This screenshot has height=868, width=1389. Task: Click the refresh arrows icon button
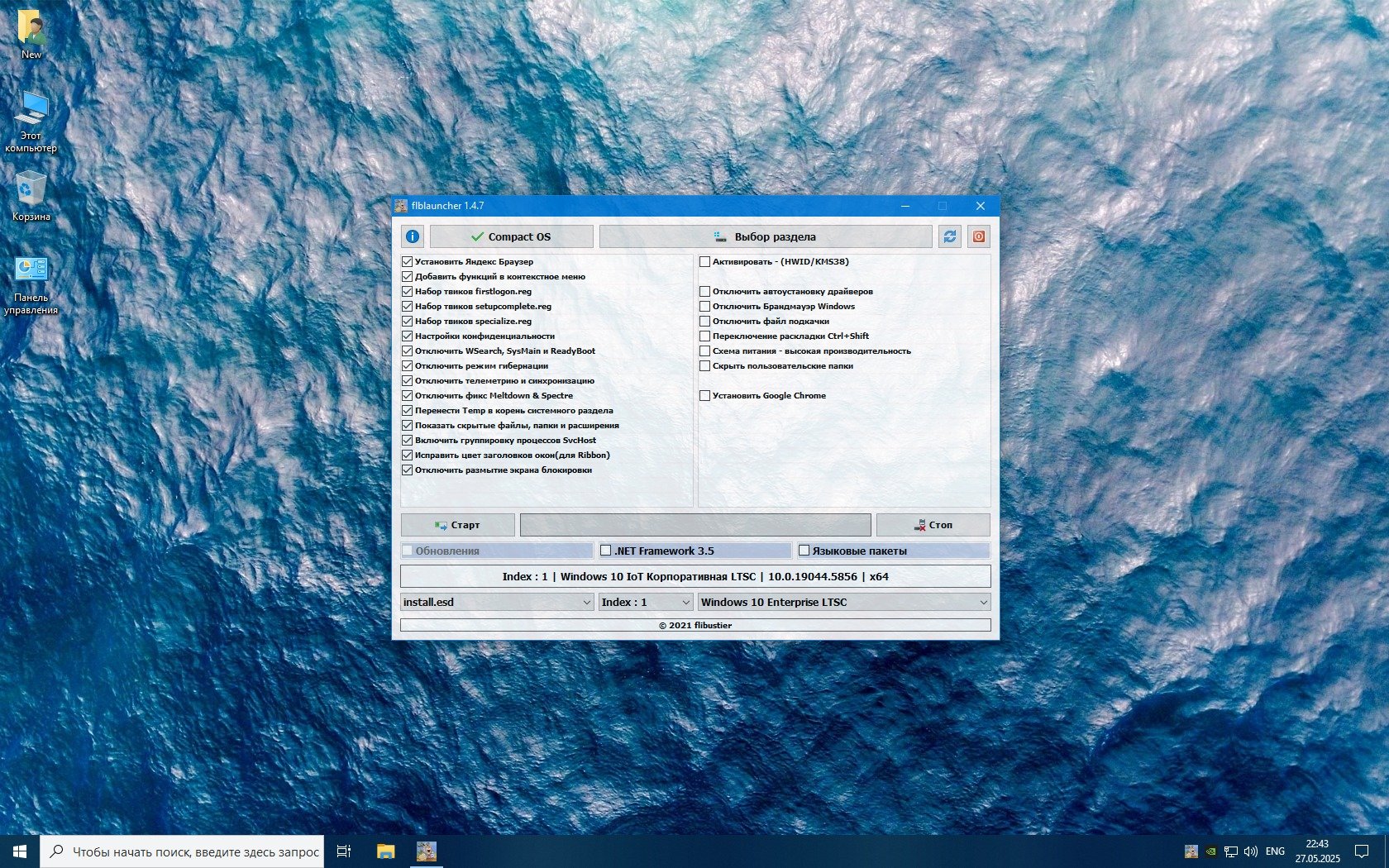click(949, 236)
